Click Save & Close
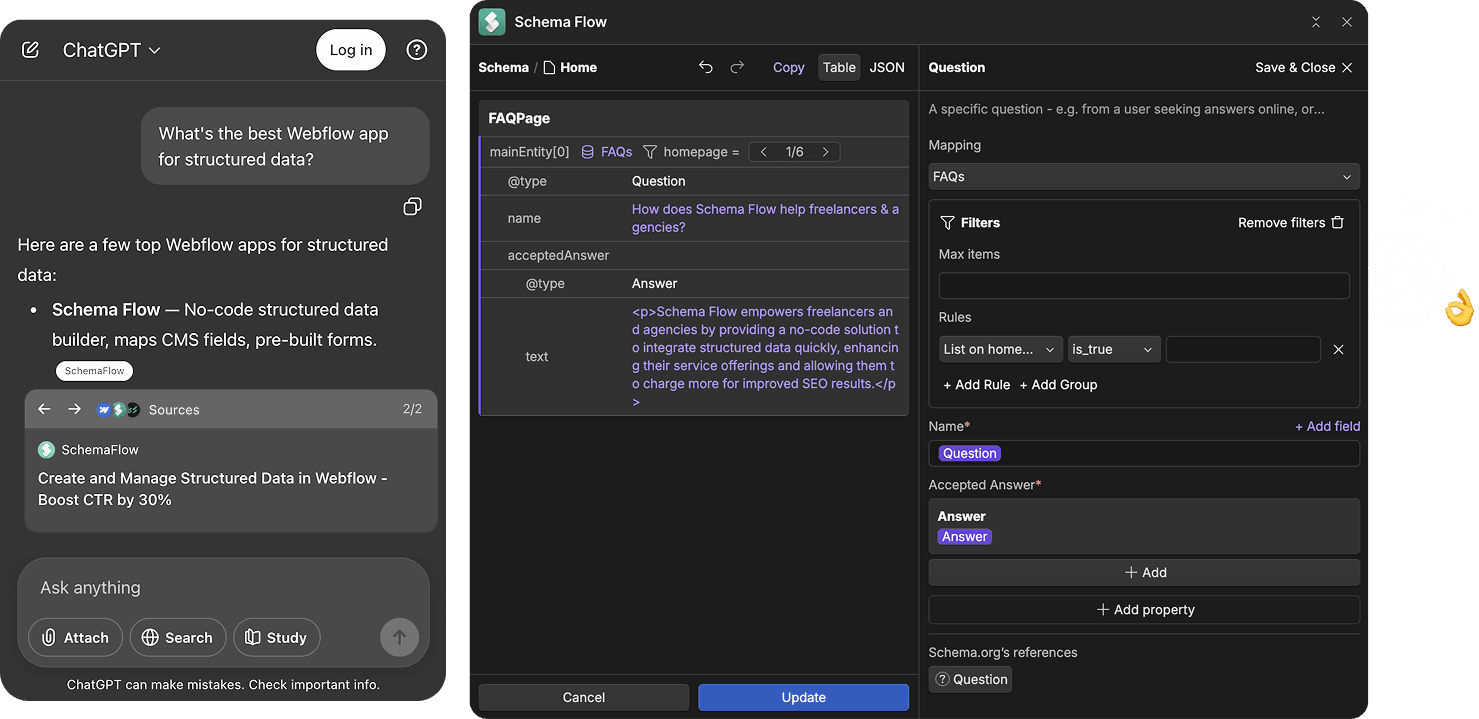The height and width of the screenshot is (719, 1479). click(x=1304, y=68)
